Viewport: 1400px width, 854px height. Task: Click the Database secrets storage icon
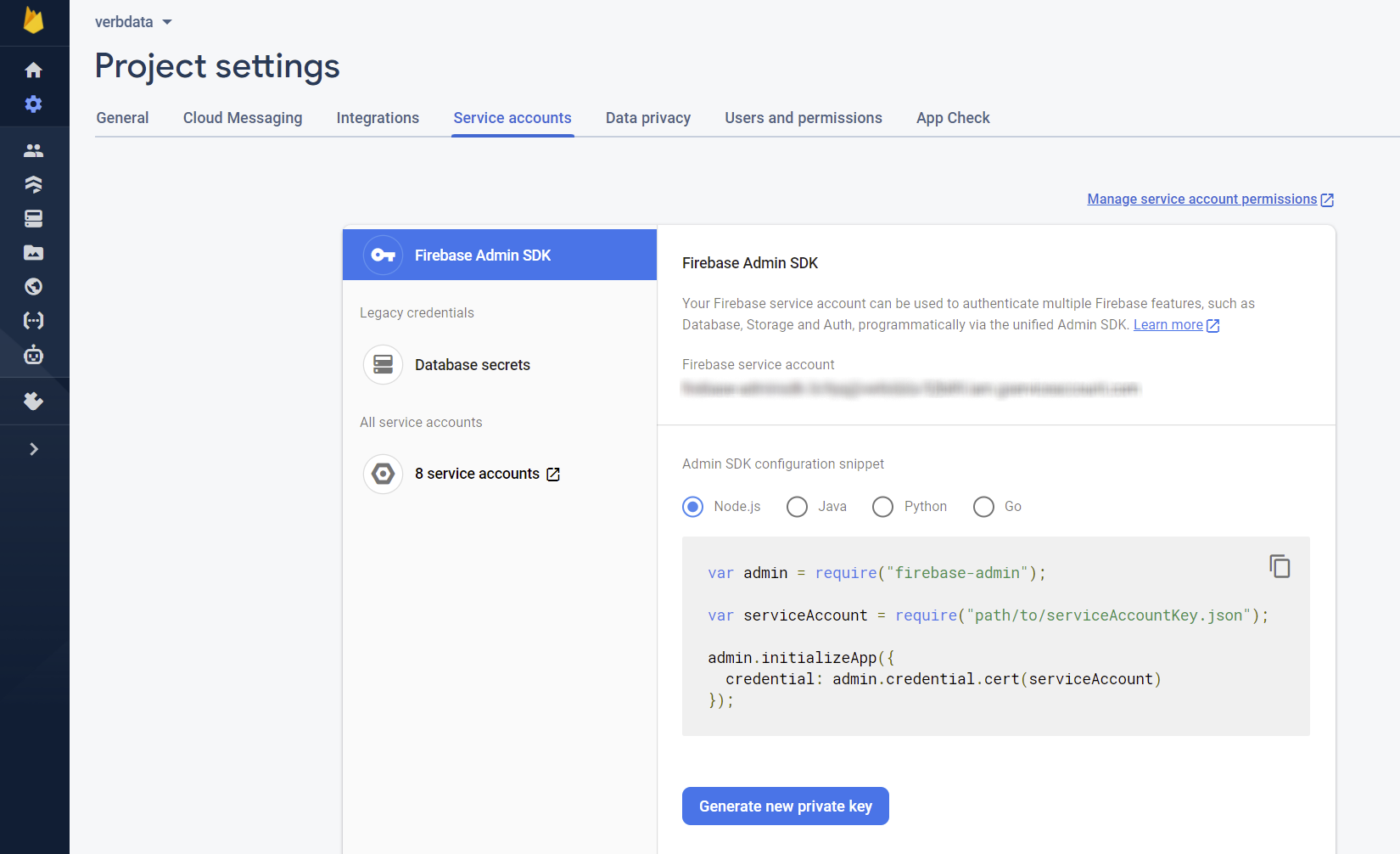[384, 365]
